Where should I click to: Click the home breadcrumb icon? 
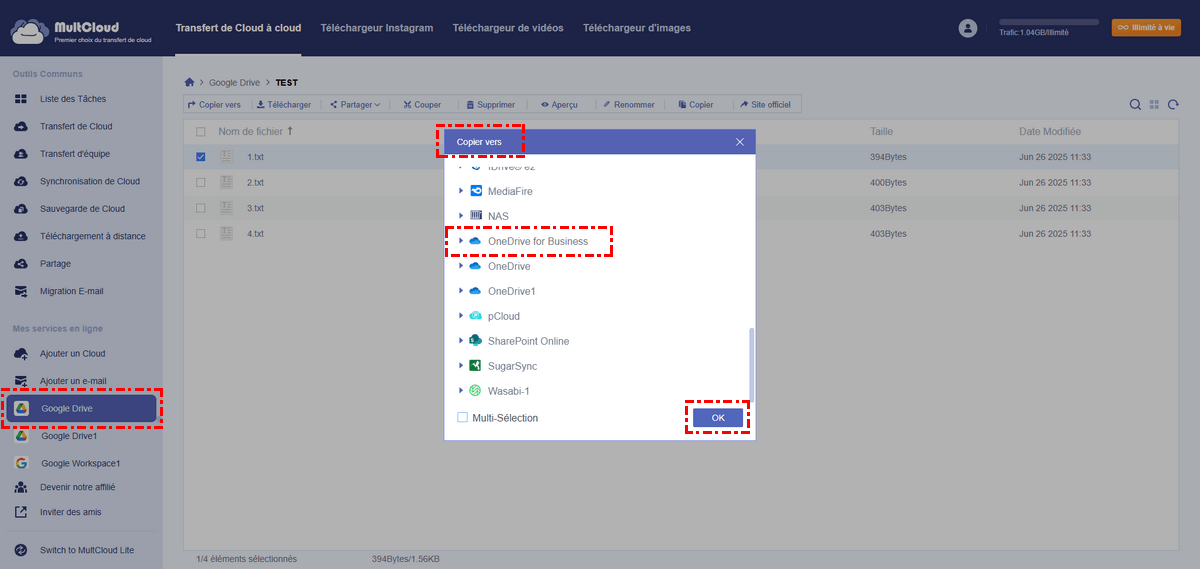190,82
